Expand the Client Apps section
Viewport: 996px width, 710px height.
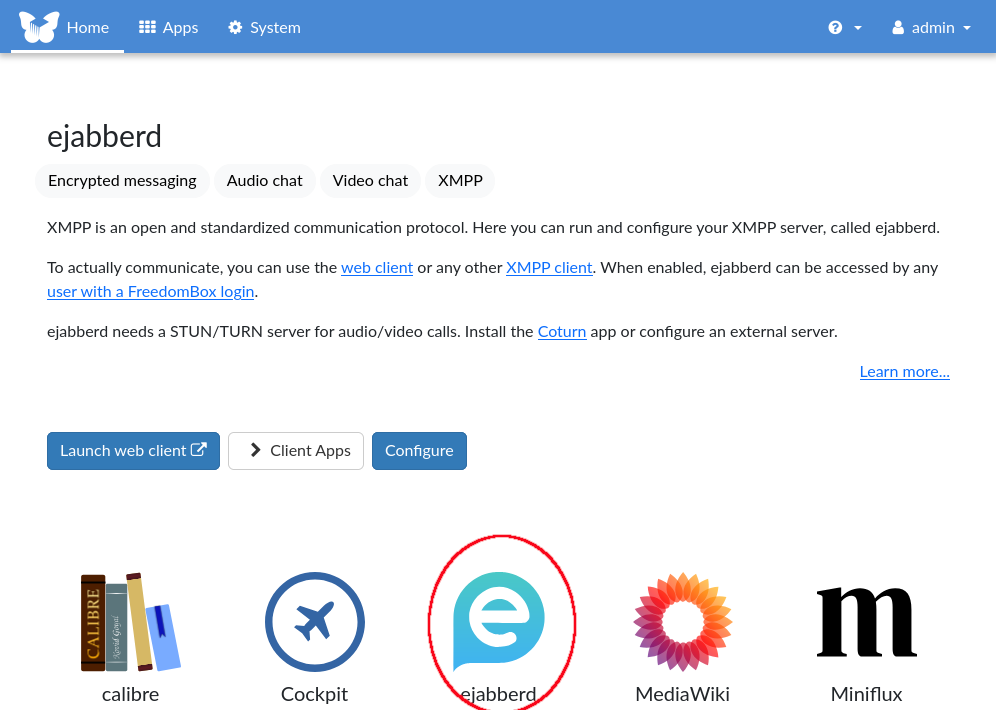pyautogui.click(x=296, y=451)
